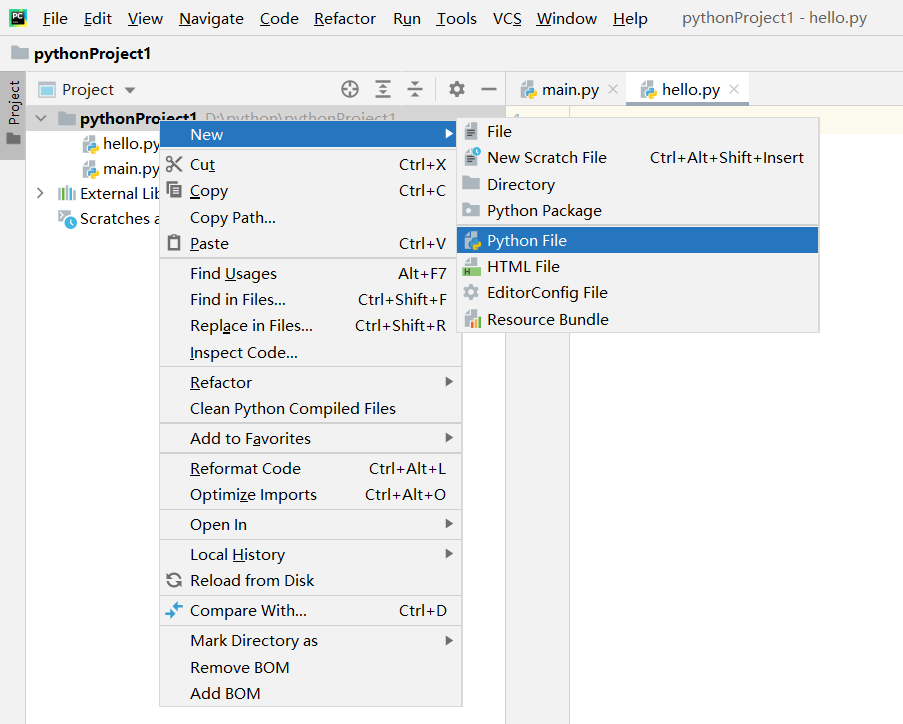This screenshot has width=903, height=724.
Task: Open the Edit menu
Action: (98, 19)
